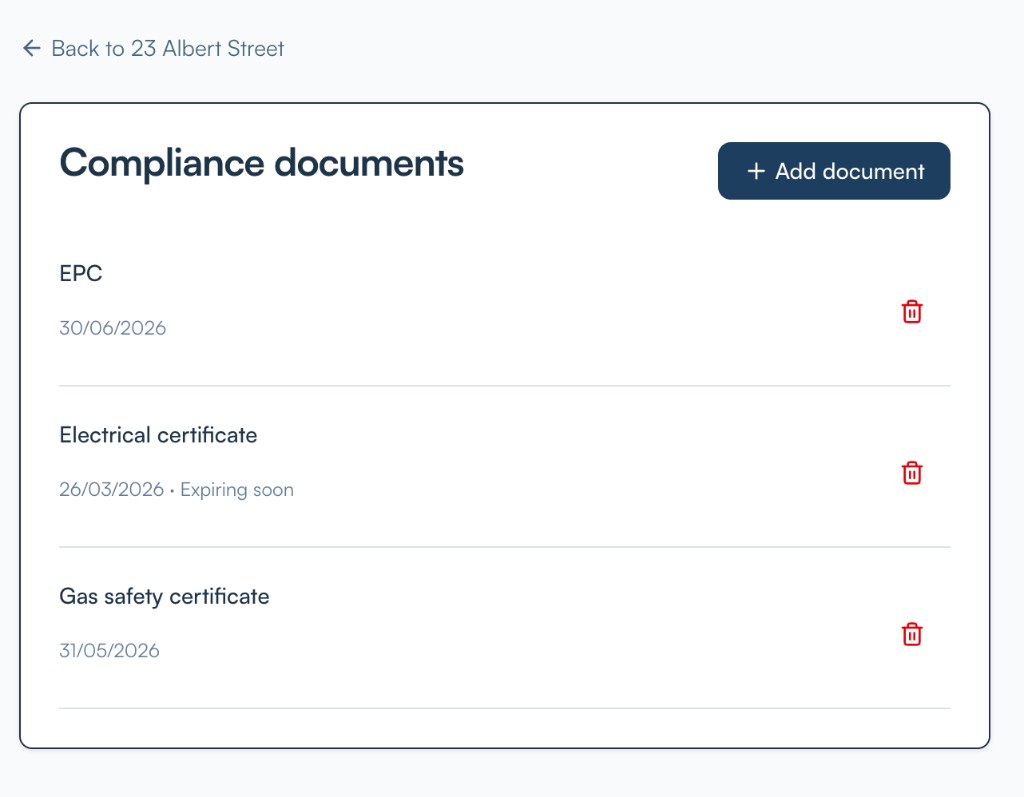The height and width of the screenshot is (797, 1024).
Task: Click the divider below the Electrical certificate row
Action: coord(504,547)
